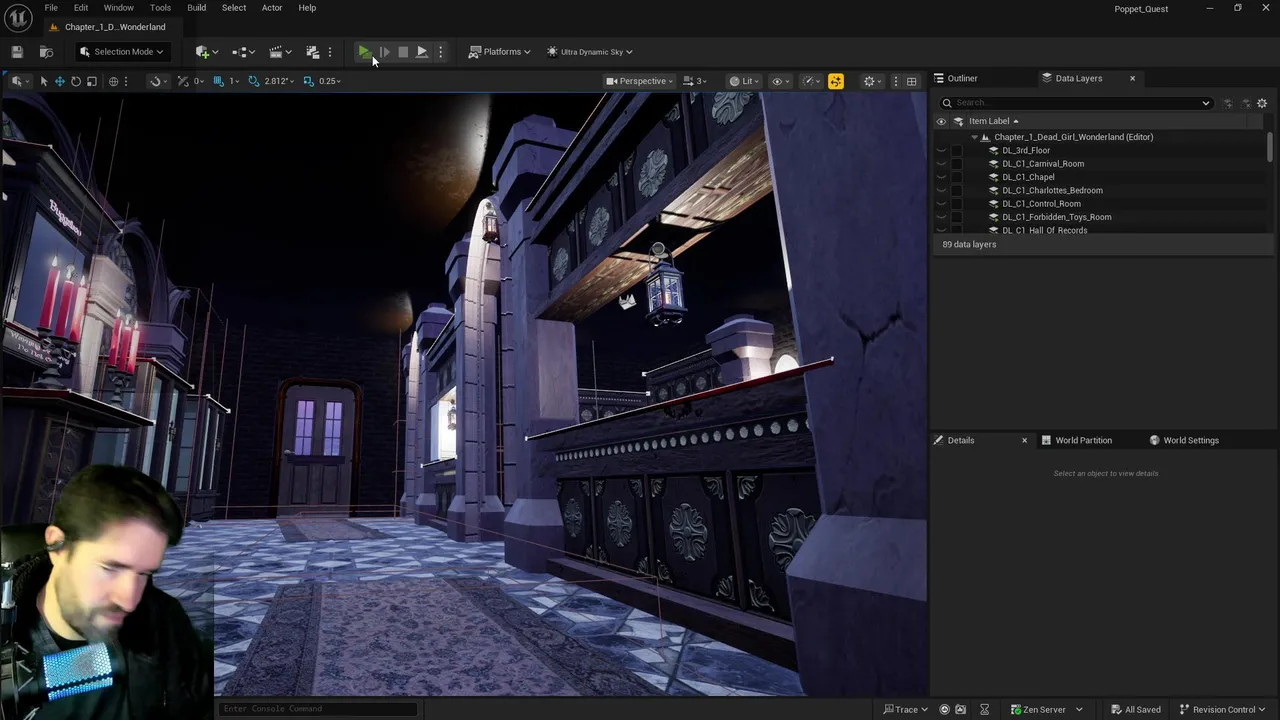Toggle visibility of DL_C1_Chapel layer
The image size is (1280, 720).
tap(941, 177)
